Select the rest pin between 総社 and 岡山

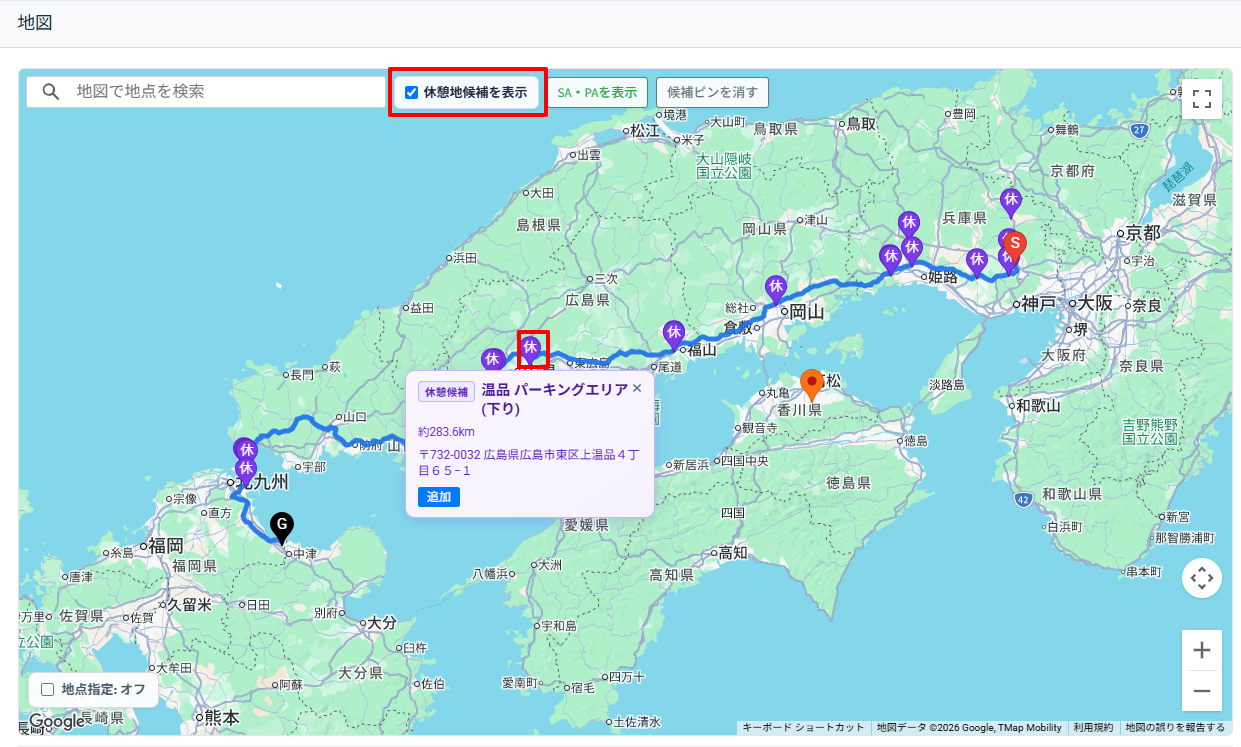[775, 289]
